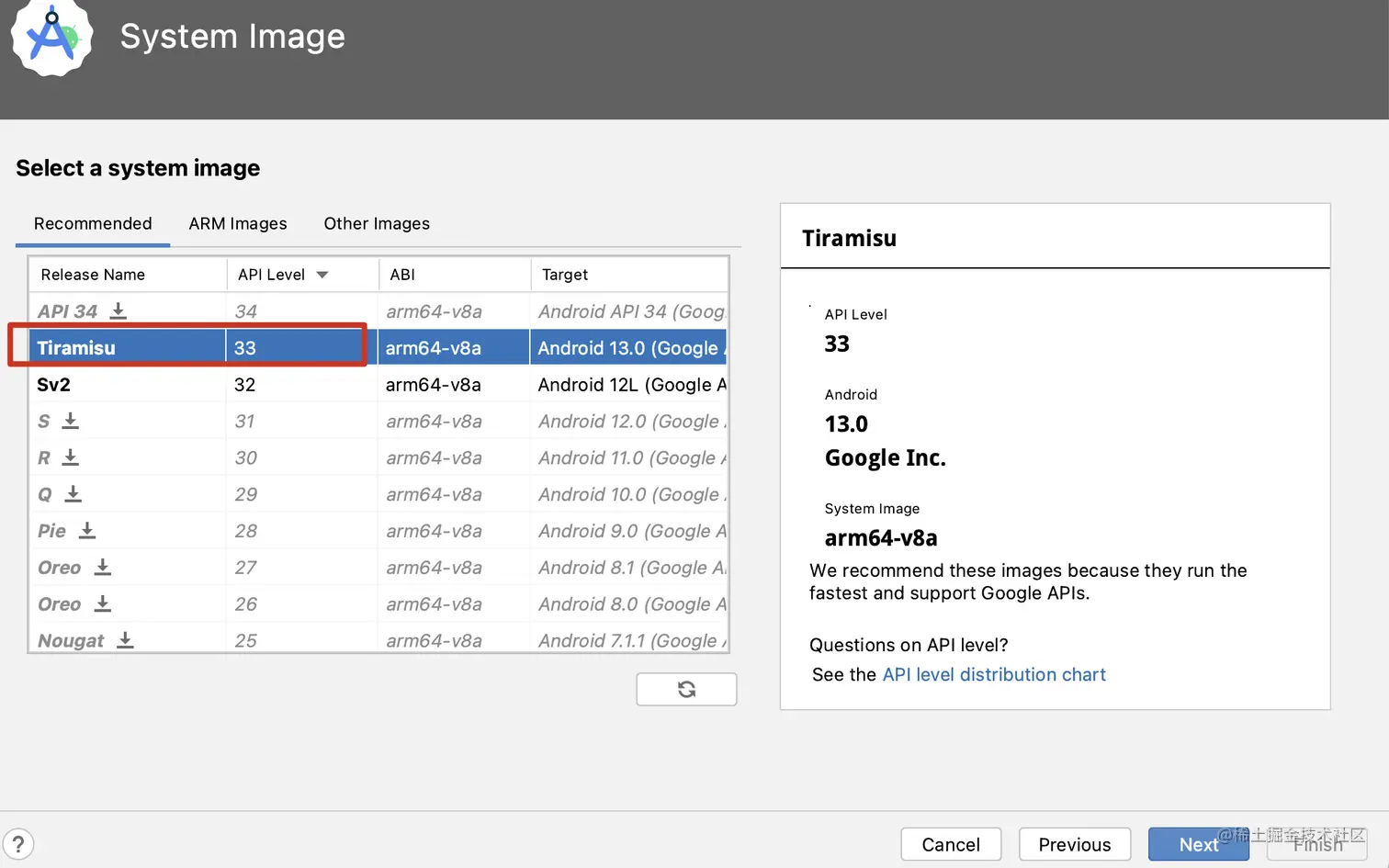The image size is (1389, 868).
Task: Open the help question mark button
Action: click(x=18, y=844)
